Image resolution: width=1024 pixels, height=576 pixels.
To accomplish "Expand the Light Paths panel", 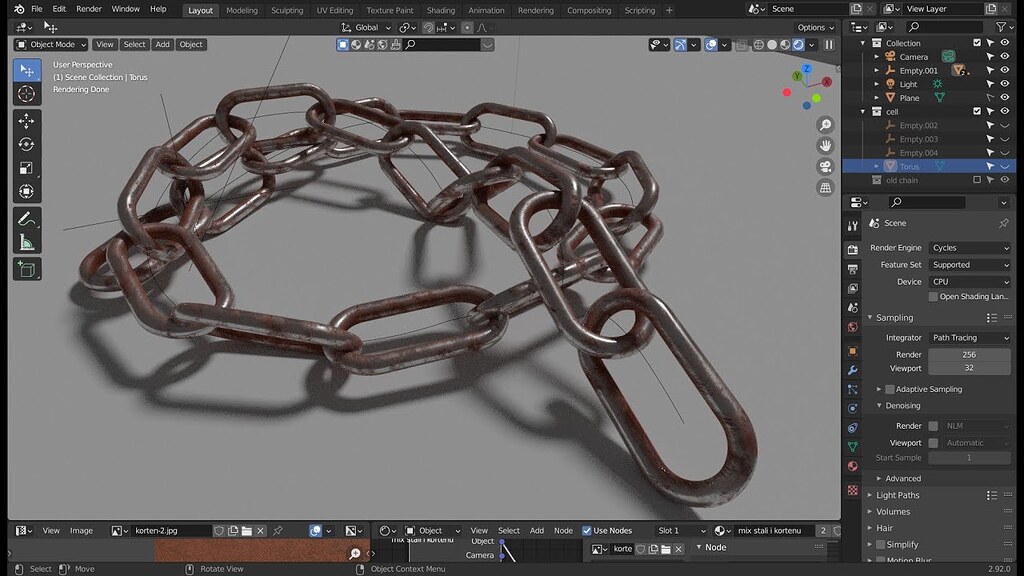I will pyautogui.click(x=897, y=495).
